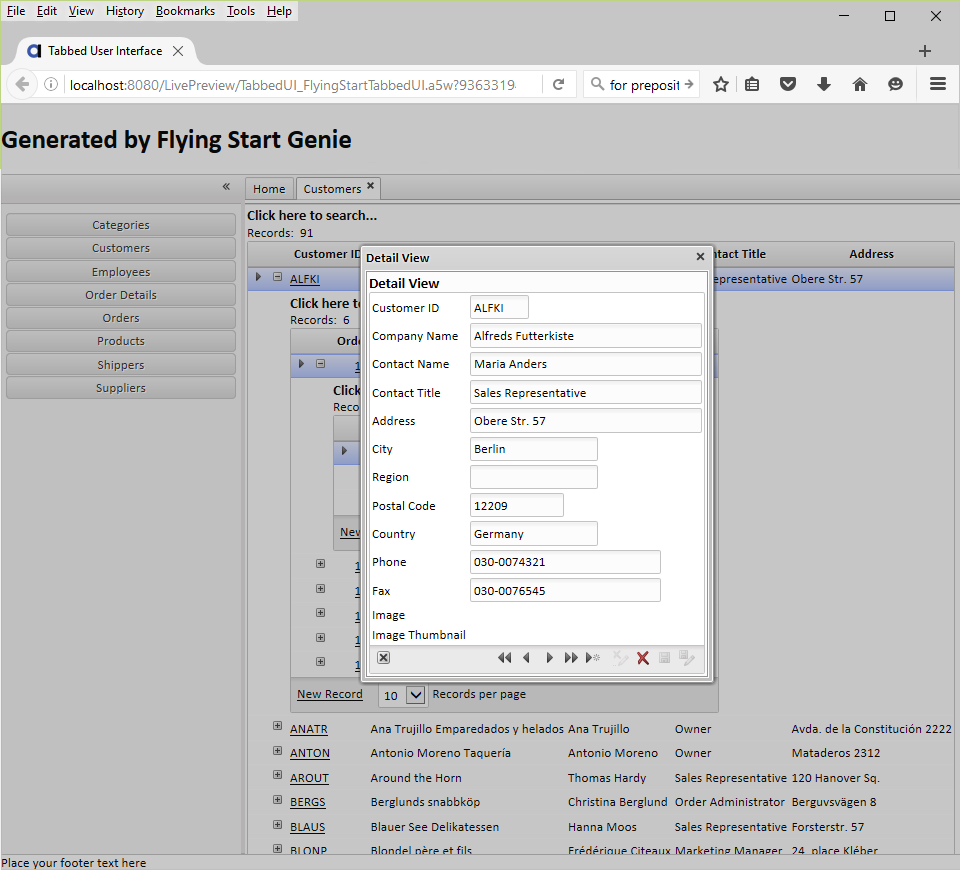Click the New Record link
Screen dimensions: 960x870
click(x=330, y=694)
